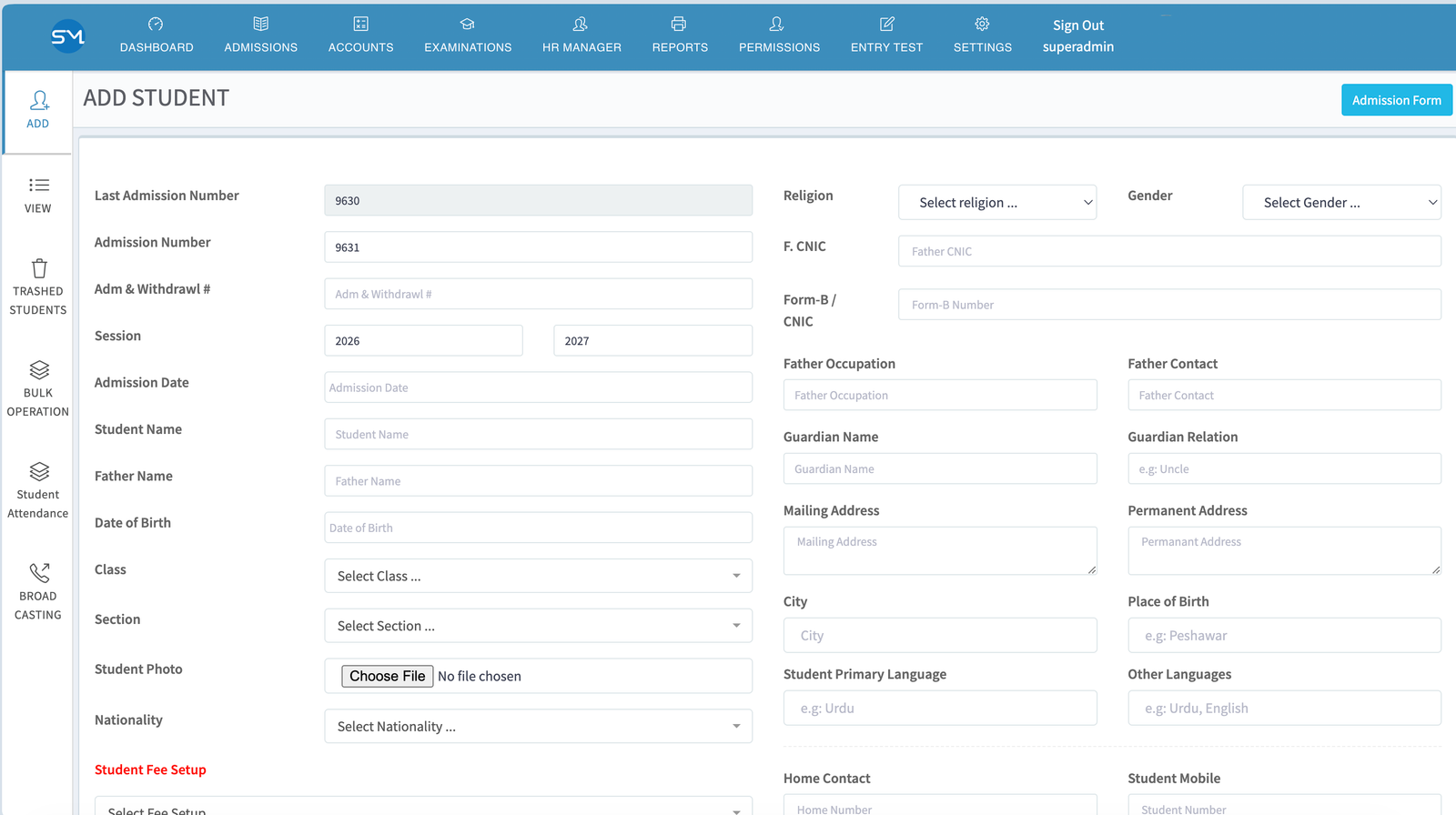Click the Accounts calculator icon
Screen dimensions: 1456x815
(361, 24)
